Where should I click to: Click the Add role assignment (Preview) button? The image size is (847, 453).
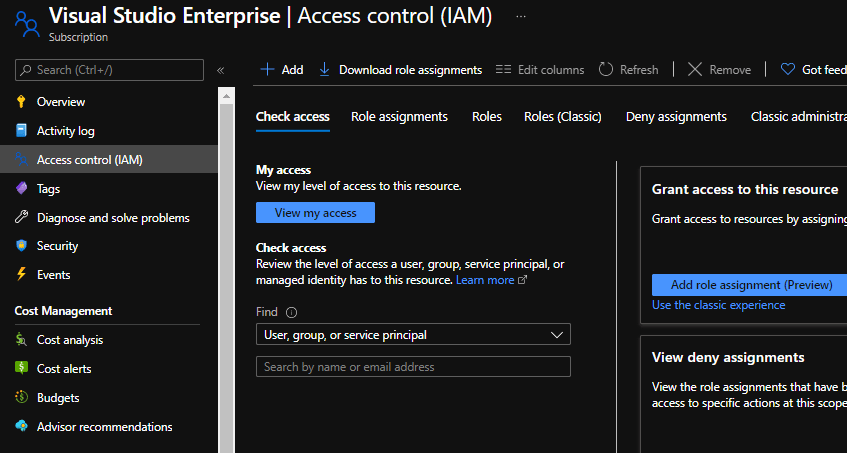pyautogui.click(x=751, y=285)
